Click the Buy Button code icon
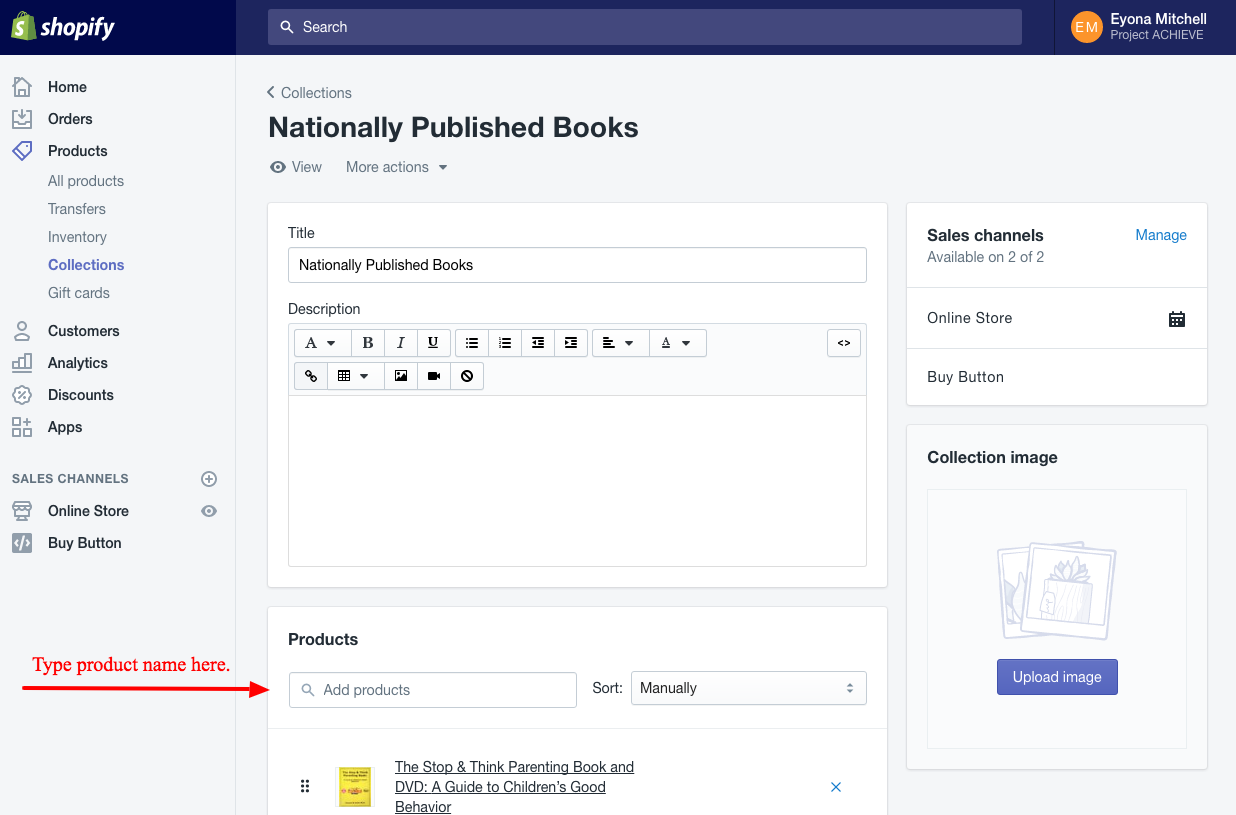The width and height of the screenshot is (1236, 815). pos(22,543)
